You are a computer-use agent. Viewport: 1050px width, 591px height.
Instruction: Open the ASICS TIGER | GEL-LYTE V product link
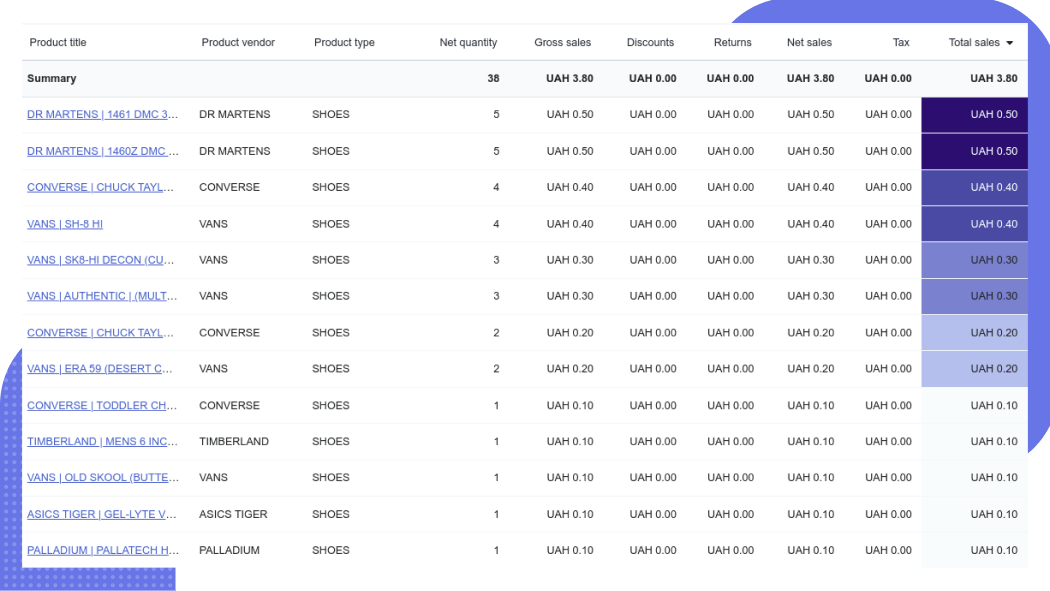click(x=102, y=515)
